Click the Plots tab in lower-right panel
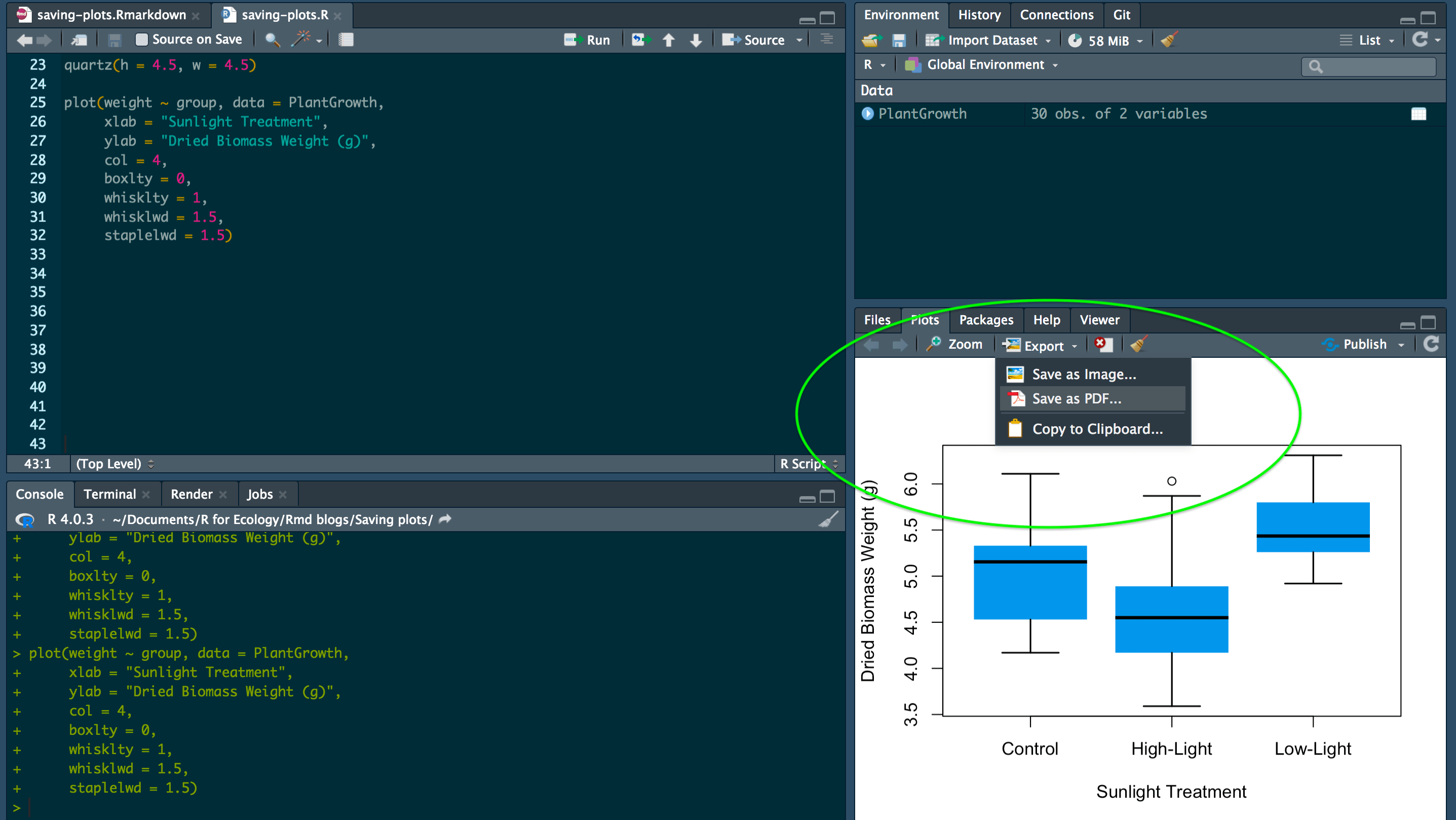This screenshot has width=1456, height=820. [923, 320]
